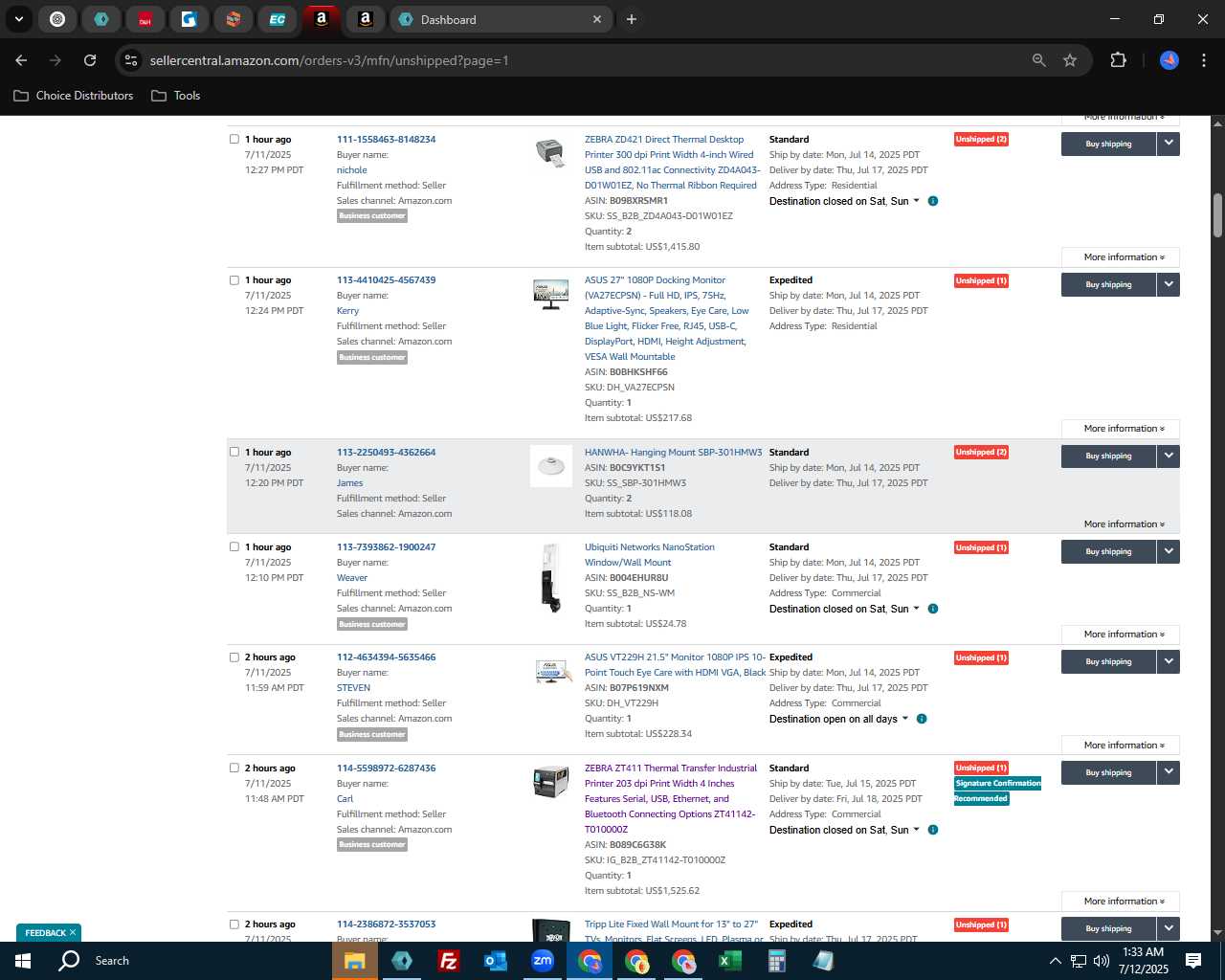Open the browser extensions puzzle icon
1225x980 pixels.
1118,60
